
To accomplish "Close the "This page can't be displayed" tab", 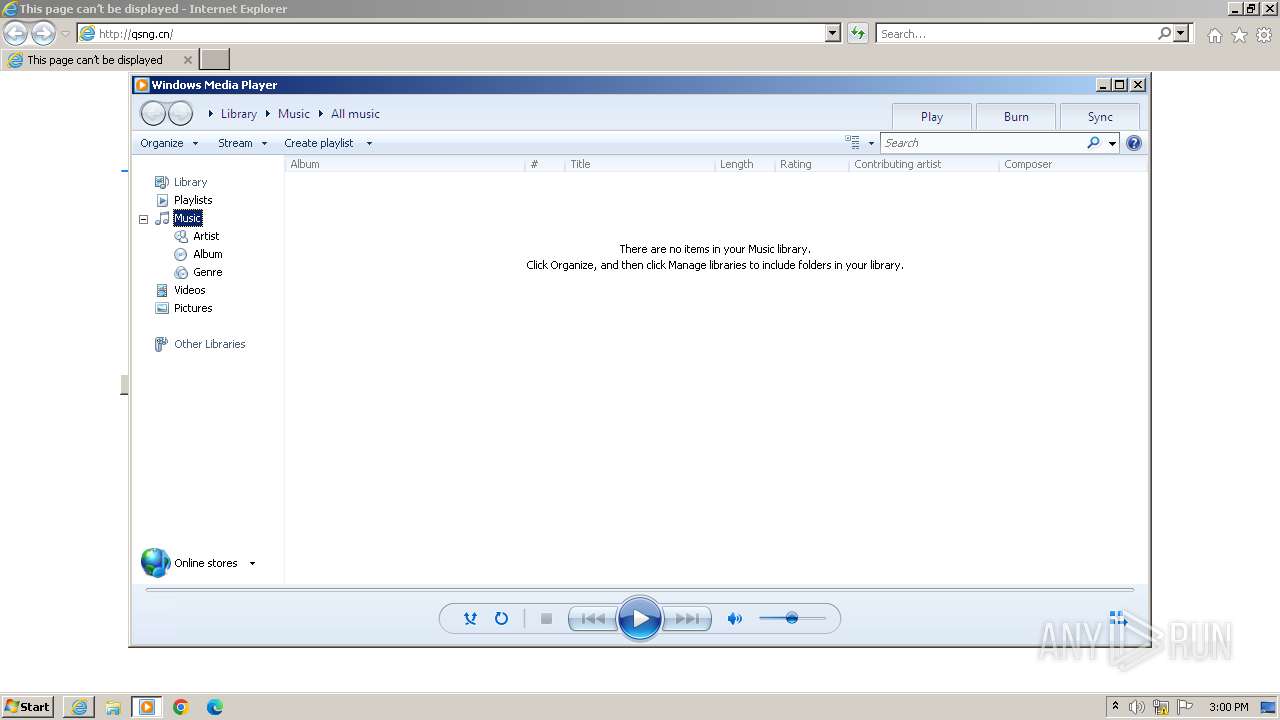I will [x=187, y=60].
